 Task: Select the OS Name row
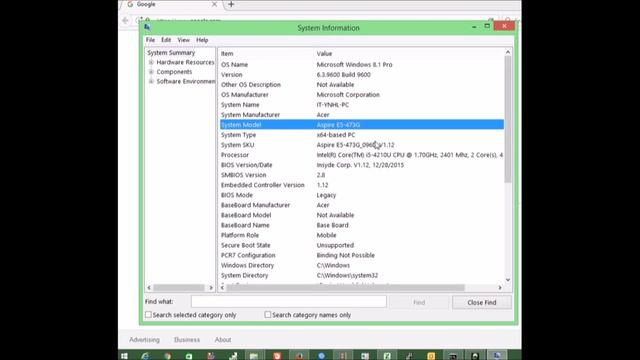click(362, 64)
